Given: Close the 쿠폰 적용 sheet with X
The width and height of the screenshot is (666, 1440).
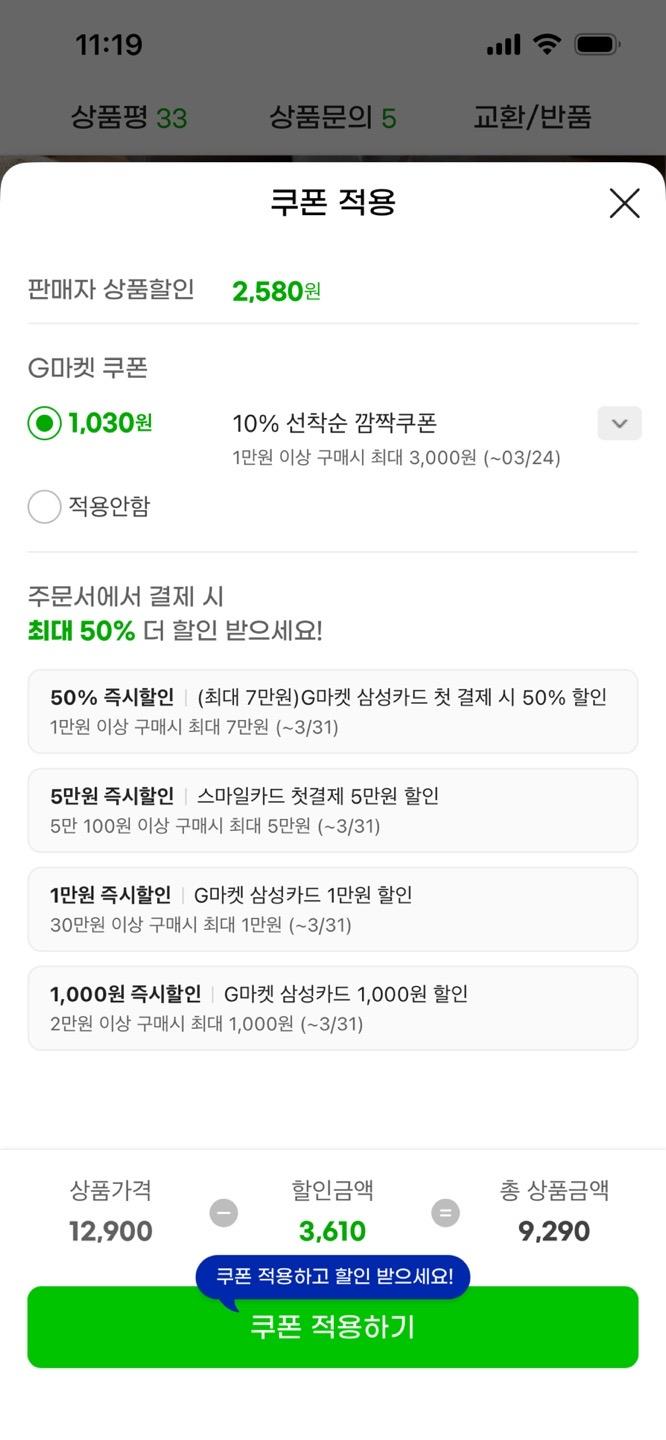Looking at the screenshot, I should point(624,204).
